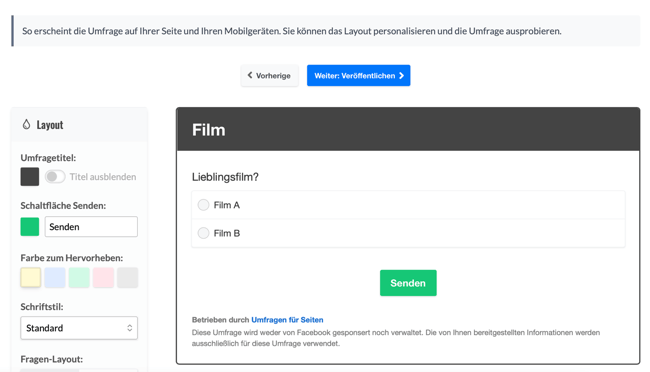Click the green Senden submit button
The image size is (650, 372).
click(x=408, y=283)
